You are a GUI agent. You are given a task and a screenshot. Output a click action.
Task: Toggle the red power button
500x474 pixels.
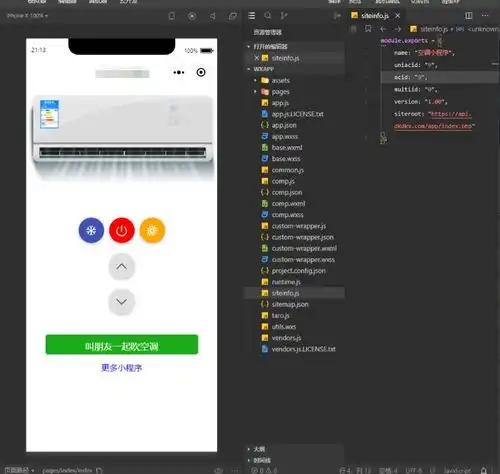point(122,230)
